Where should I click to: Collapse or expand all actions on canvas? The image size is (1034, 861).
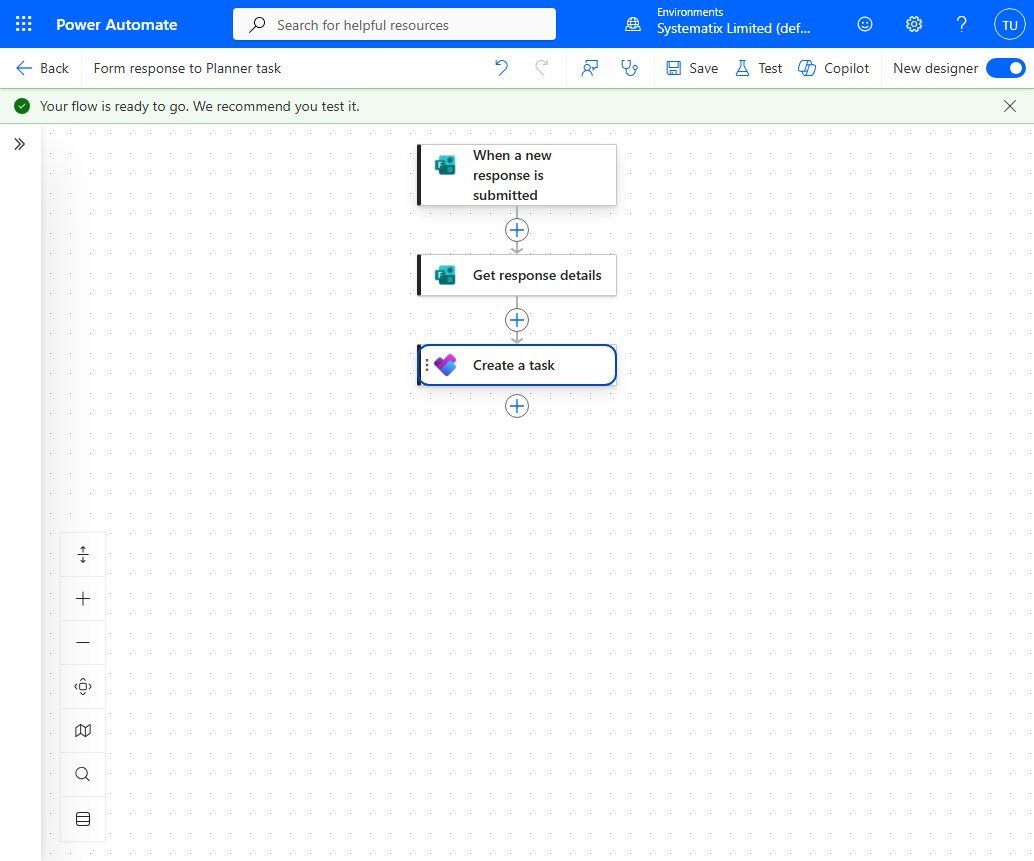point(83,554)
